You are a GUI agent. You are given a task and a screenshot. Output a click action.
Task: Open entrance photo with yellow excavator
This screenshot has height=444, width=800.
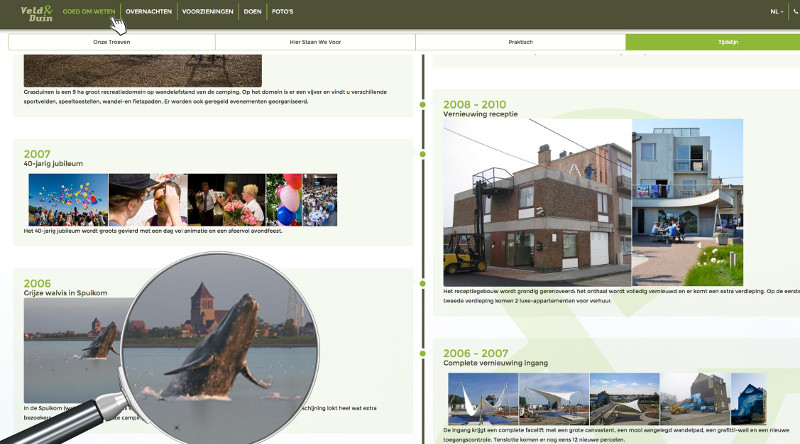point(695,399)
